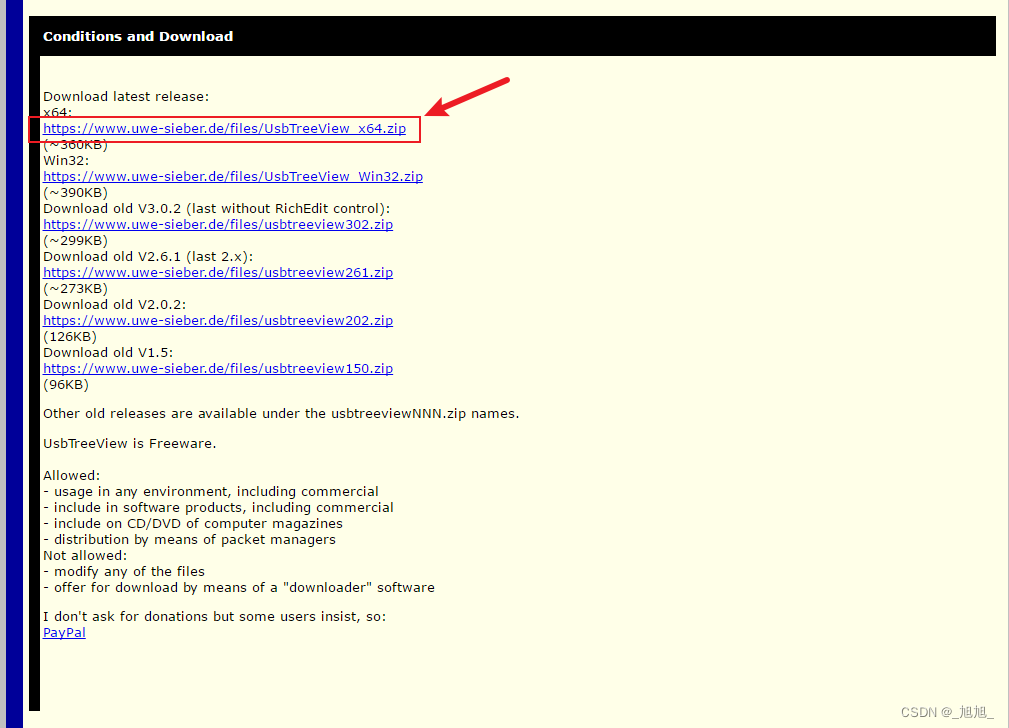Image resolution: width=1009 pixels, height=728 pixels.
Task: Open the UsbTreeView_x64.zip download link
Action: (225, 129)
